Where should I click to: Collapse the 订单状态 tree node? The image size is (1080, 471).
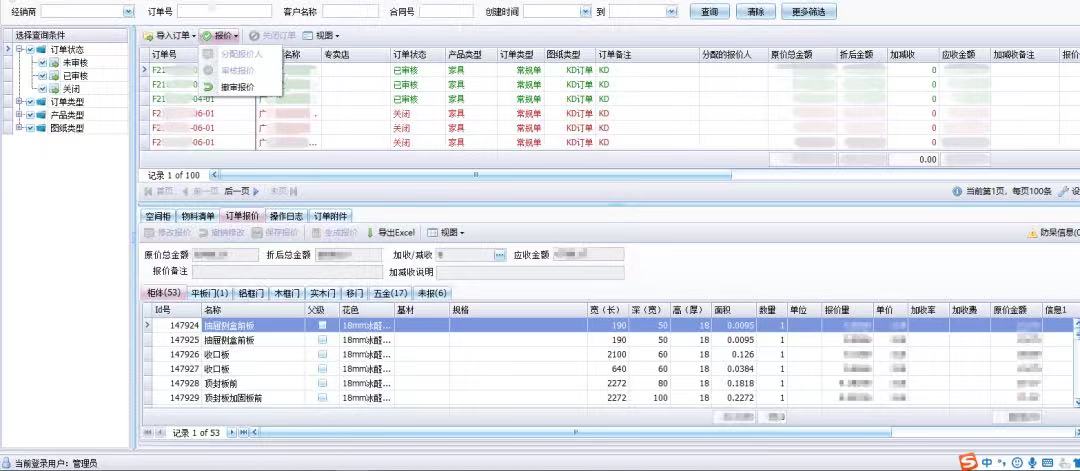19,50
